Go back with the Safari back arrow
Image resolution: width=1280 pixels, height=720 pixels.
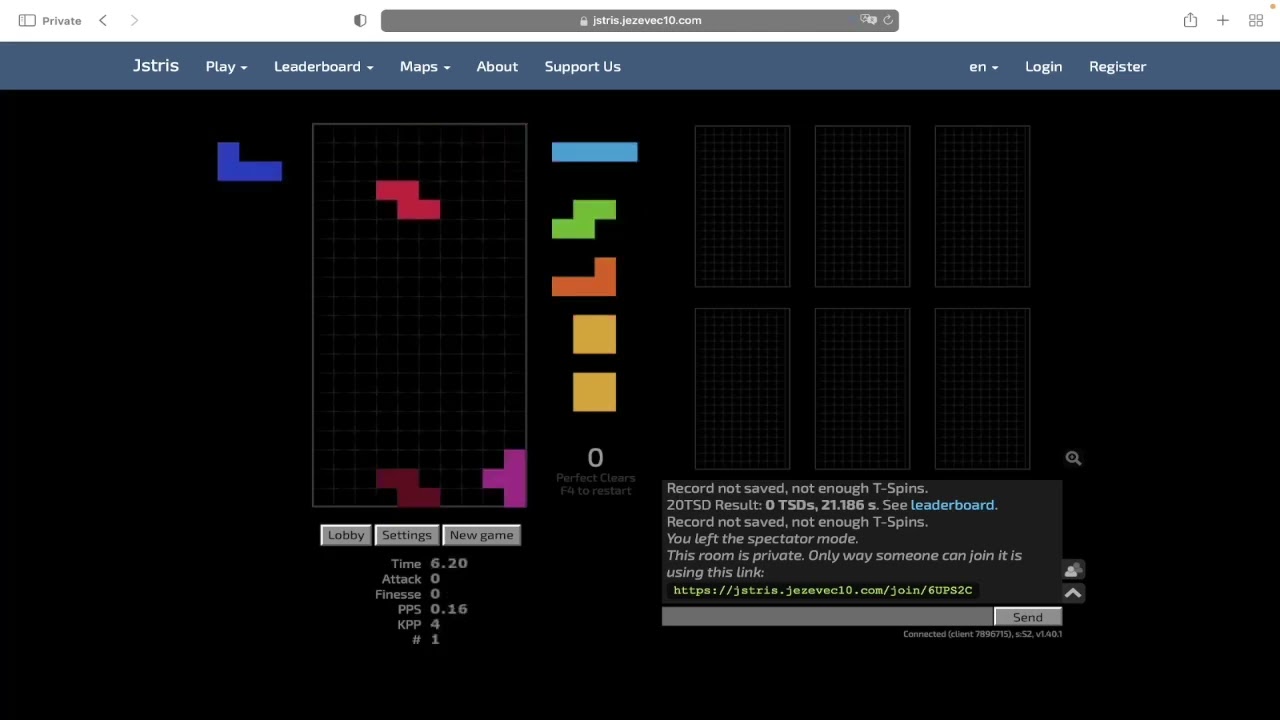point(103,20)
